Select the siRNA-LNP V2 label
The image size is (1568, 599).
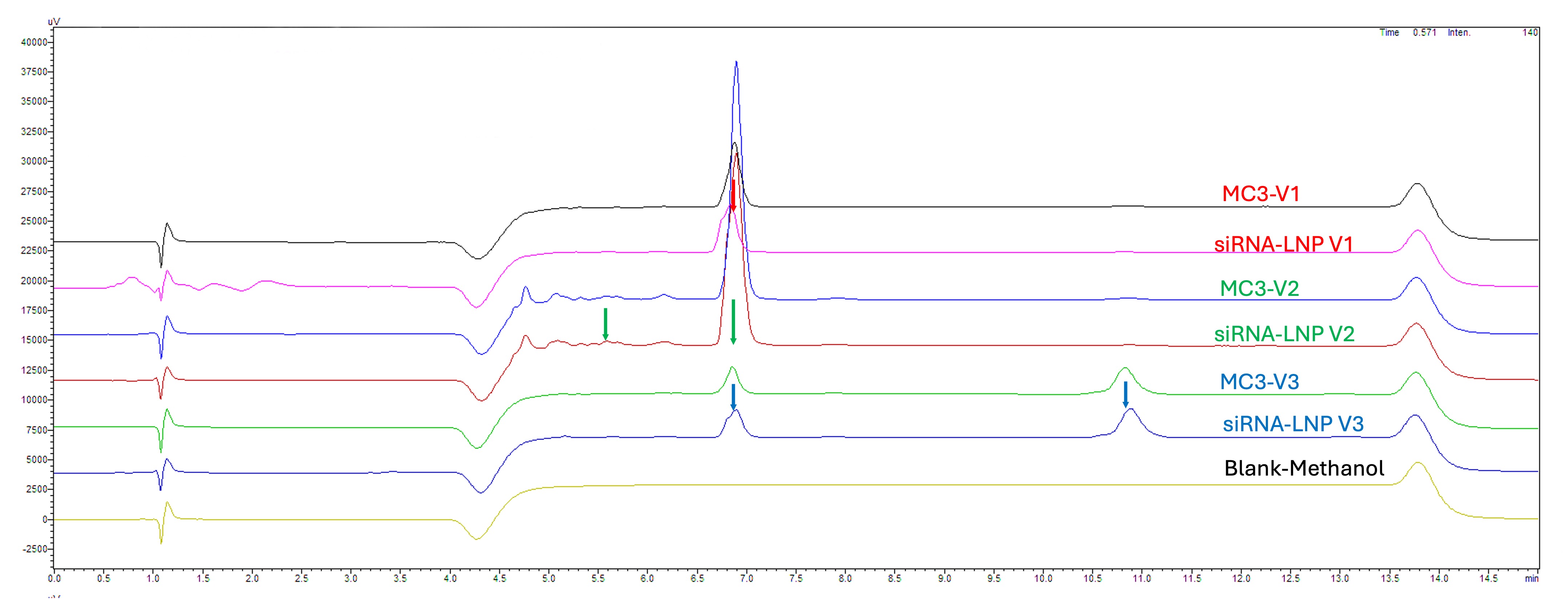point(1284,334)
